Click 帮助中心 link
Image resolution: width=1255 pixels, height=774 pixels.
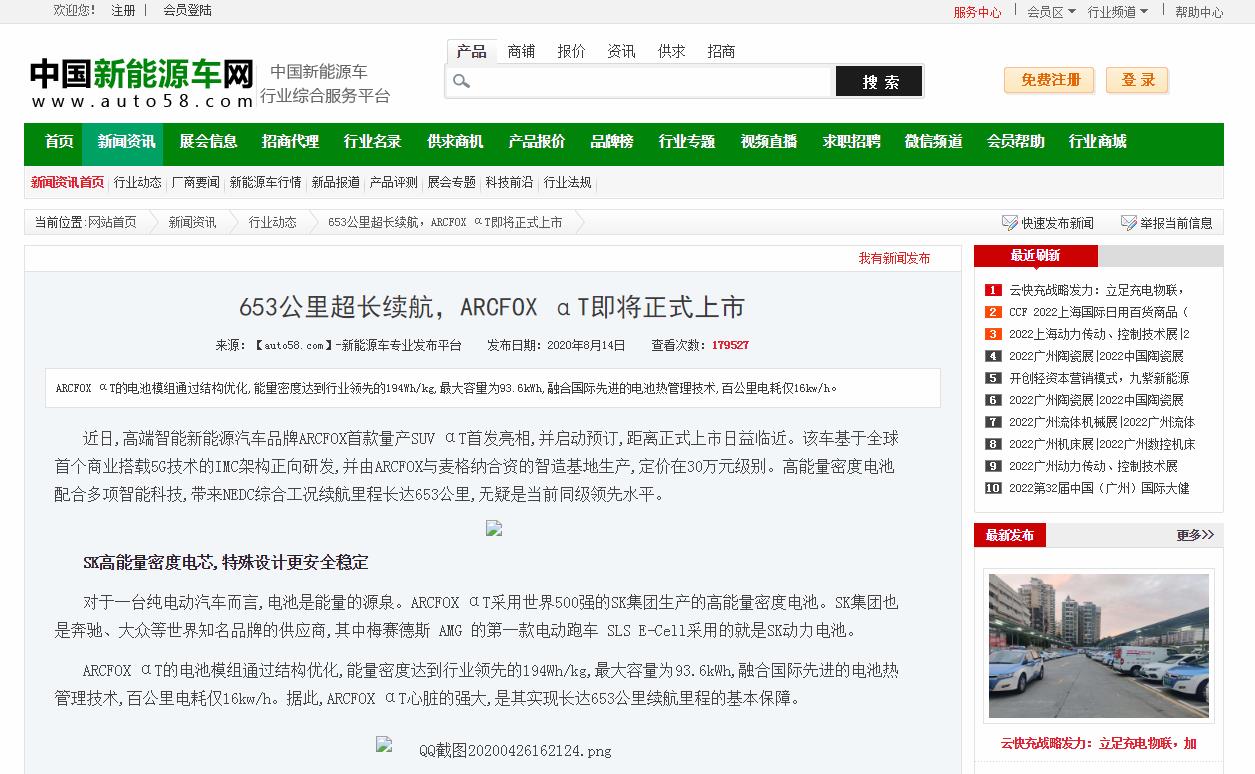click(1199, 12)
